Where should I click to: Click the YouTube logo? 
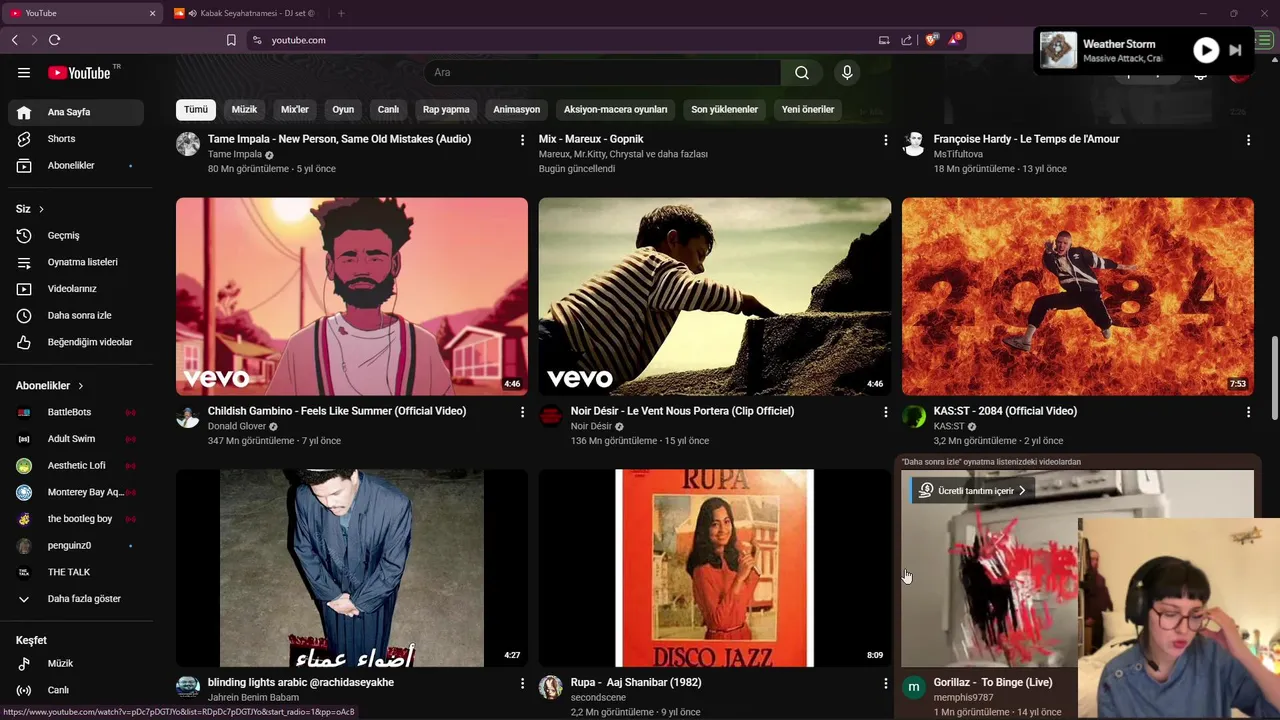tap(80, 72)
